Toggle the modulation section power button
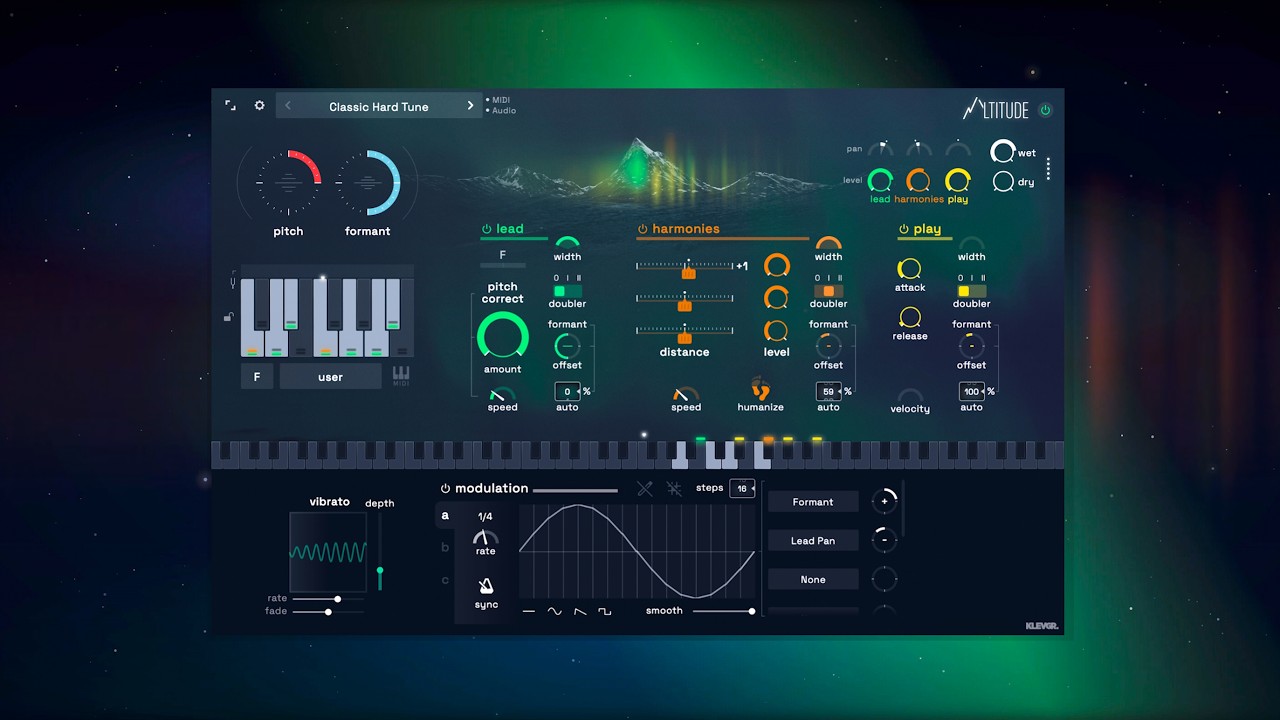The image size is (1280, 720). pos(445,488)
